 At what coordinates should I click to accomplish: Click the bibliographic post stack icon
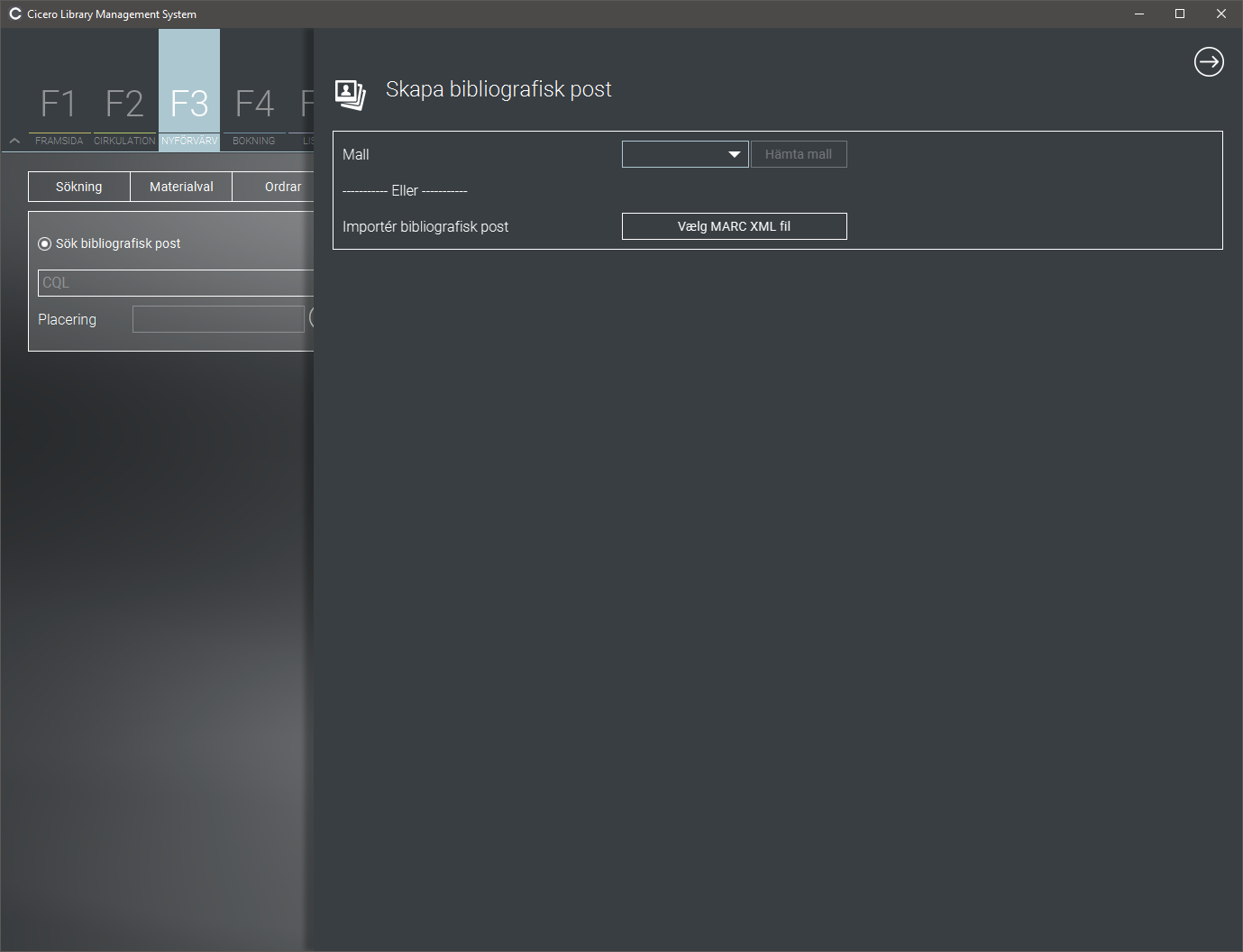tap(350, 94)
